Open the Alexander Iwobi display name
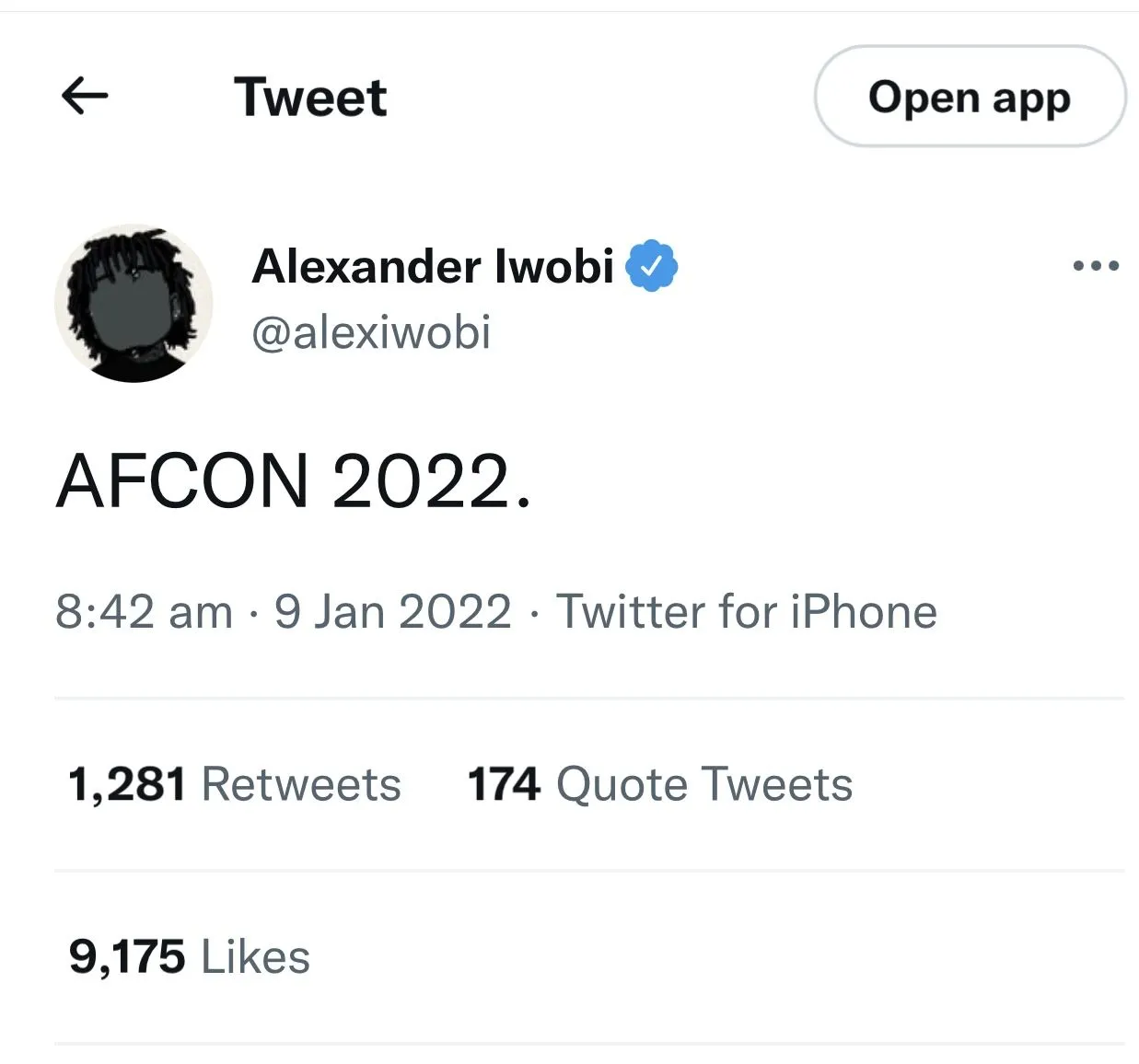The height and width of the screenshot is (1064, 1139). point(433,266)
